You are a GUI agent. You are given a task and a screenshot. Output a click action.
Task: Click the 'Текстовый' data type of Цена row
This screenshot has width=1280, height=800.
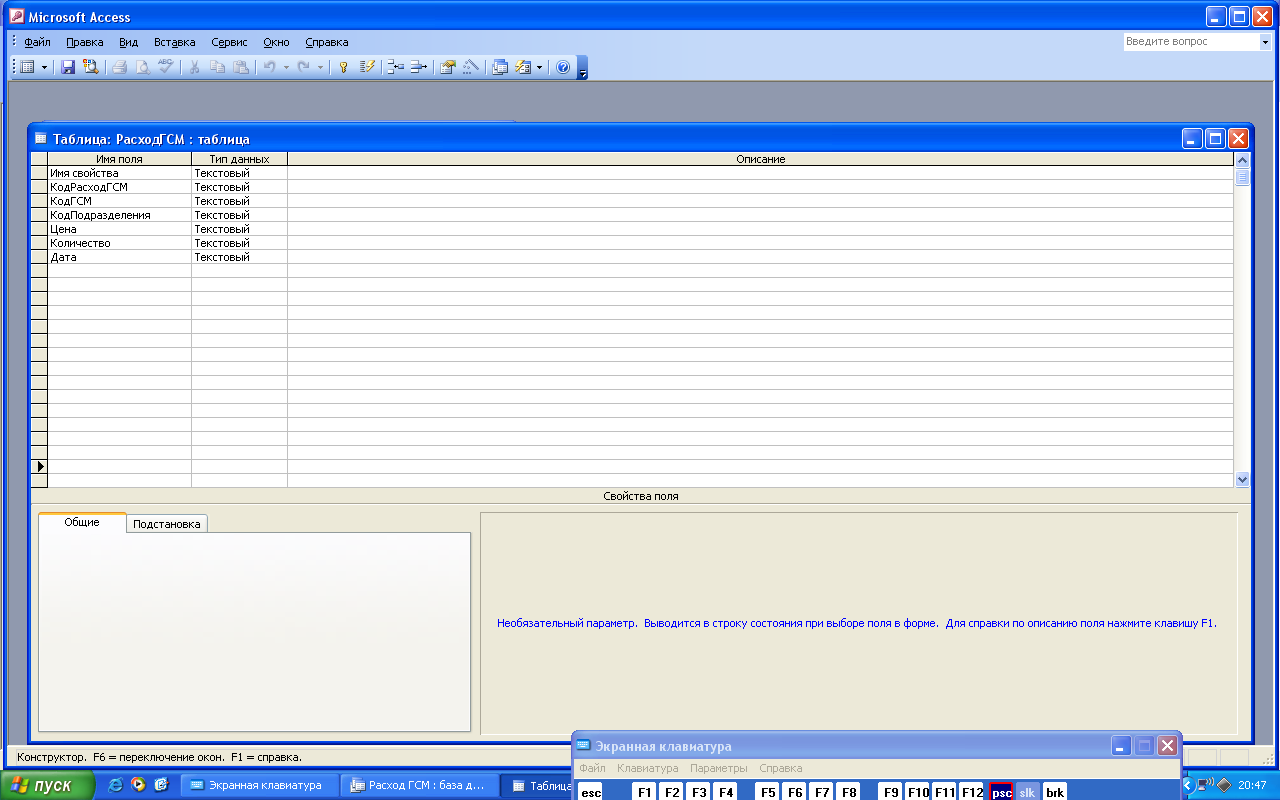pos(239,229)
